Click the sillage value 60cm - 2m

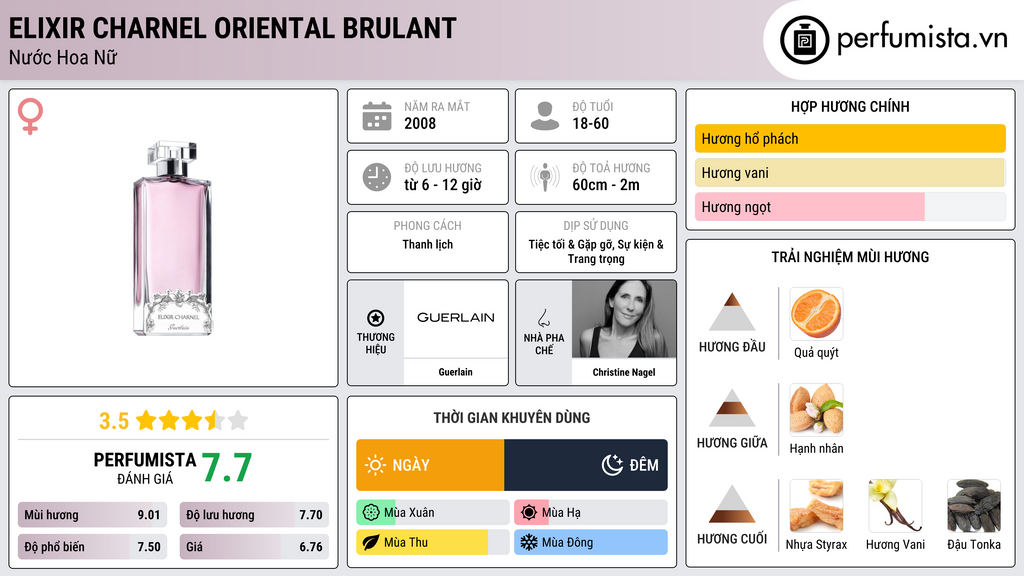606,185
